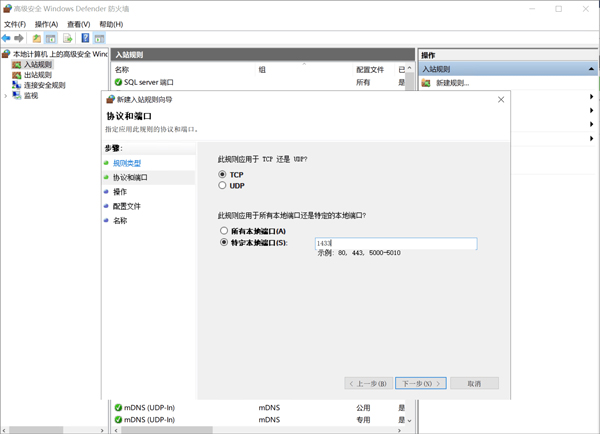Click the wizard dialog title icon
This screenshot has width=600, height=434.
point(110,100)
